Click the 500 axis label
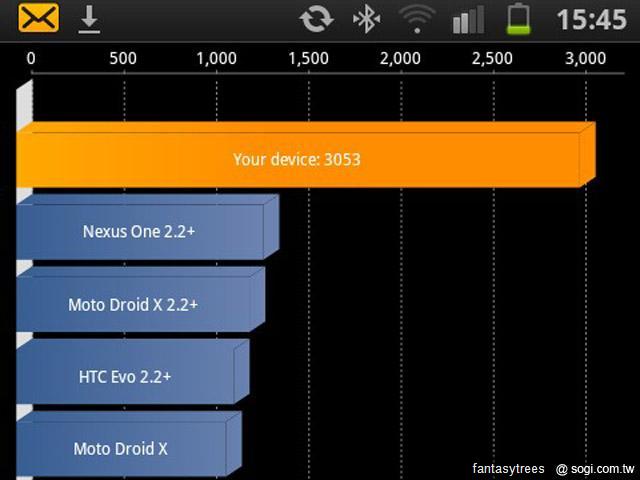This screenshot has width=640, height=480. (123, 59)
